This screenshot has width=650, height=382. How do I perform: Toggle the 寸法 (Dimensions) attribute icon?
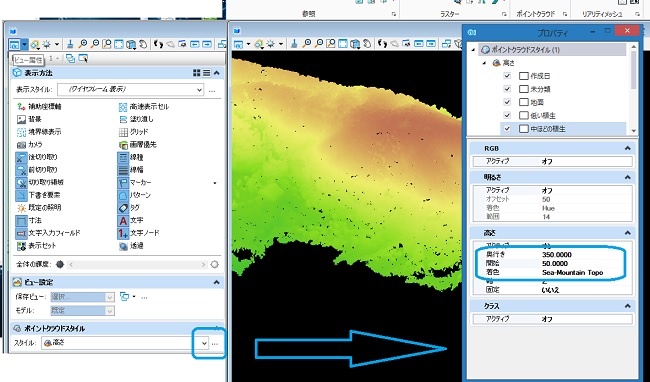tap(21, 220)
